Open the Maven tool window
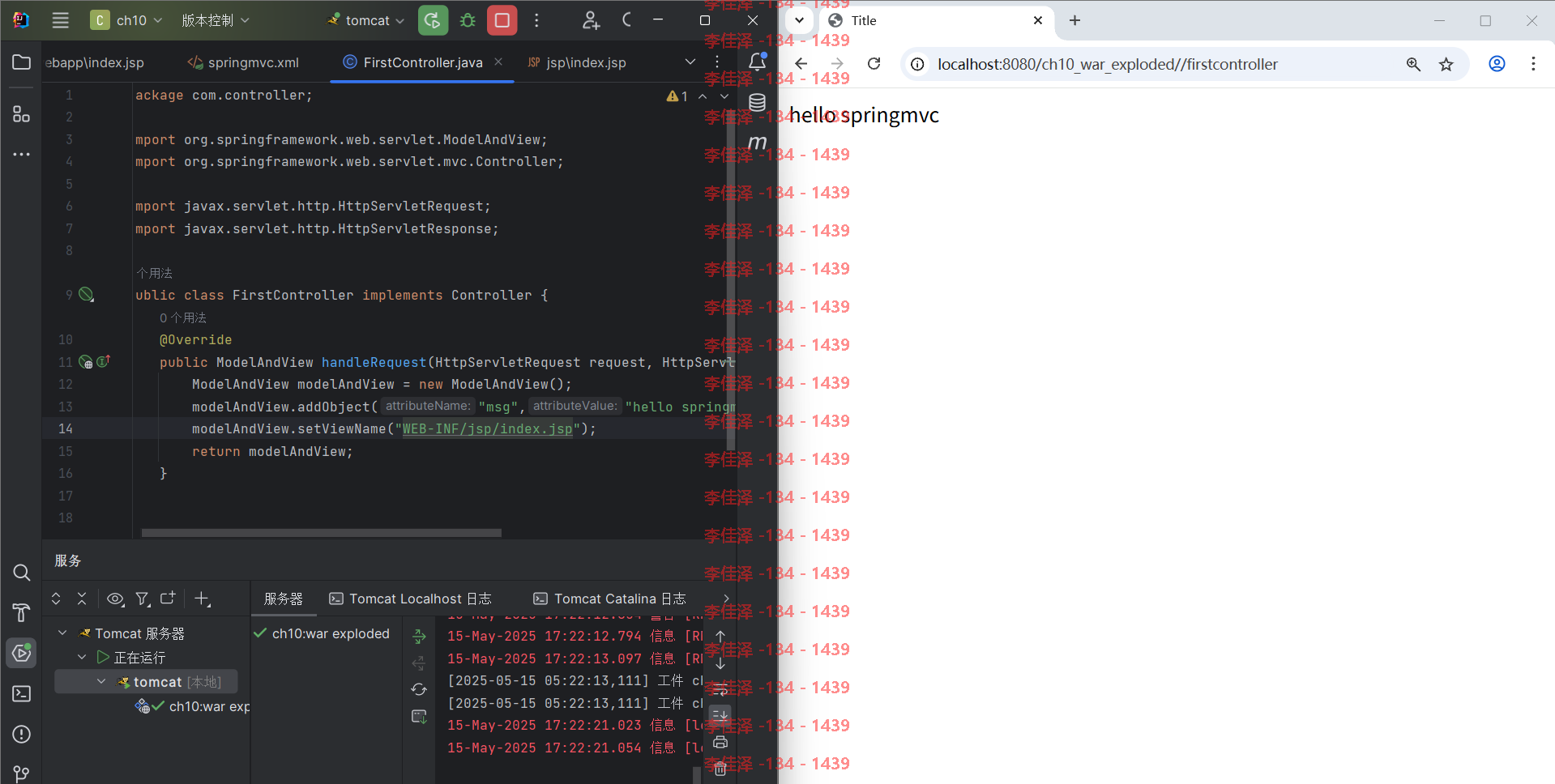The width and height of the screenshot is (1555, 784). 757,143
